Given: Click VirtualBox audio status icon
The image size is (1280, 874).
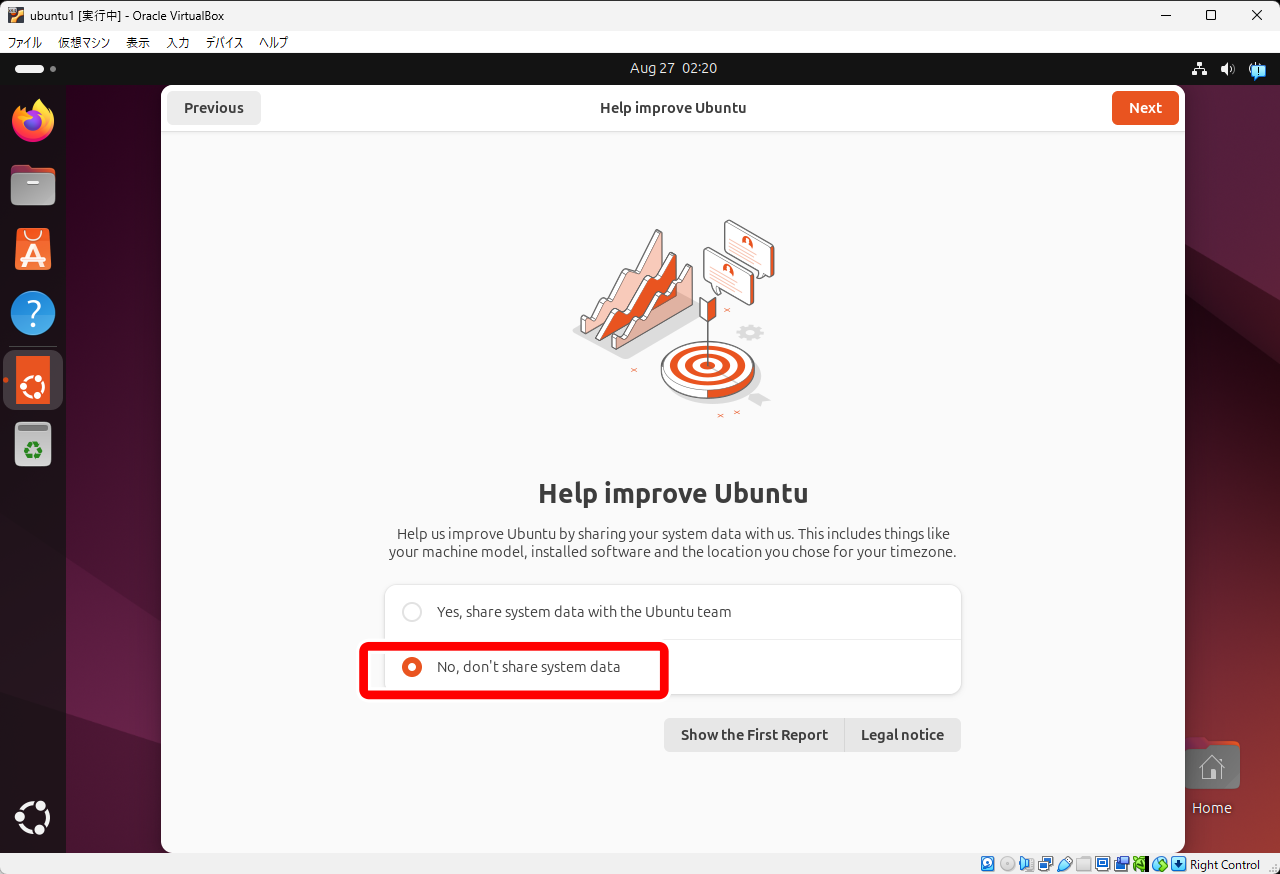Looking at the screenshot, I should (1026, 864).
